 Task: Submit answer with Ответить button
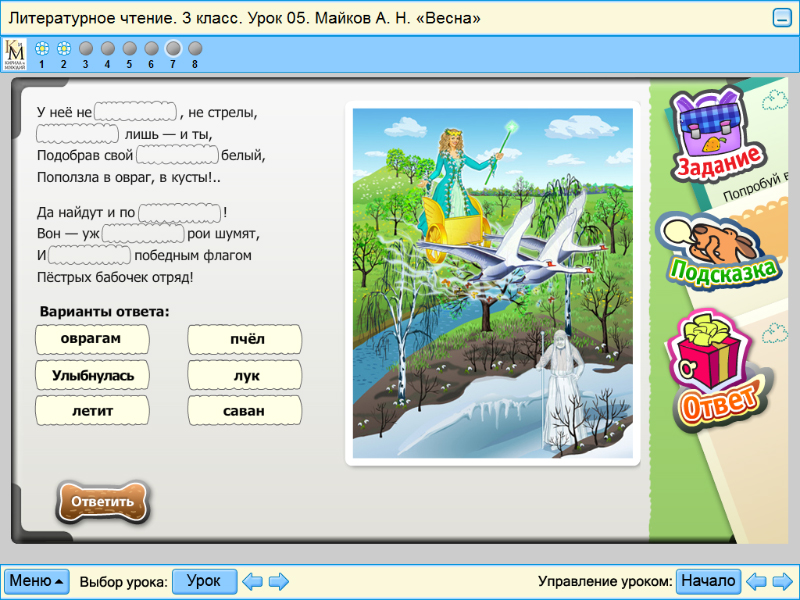[x=103, y=502]
